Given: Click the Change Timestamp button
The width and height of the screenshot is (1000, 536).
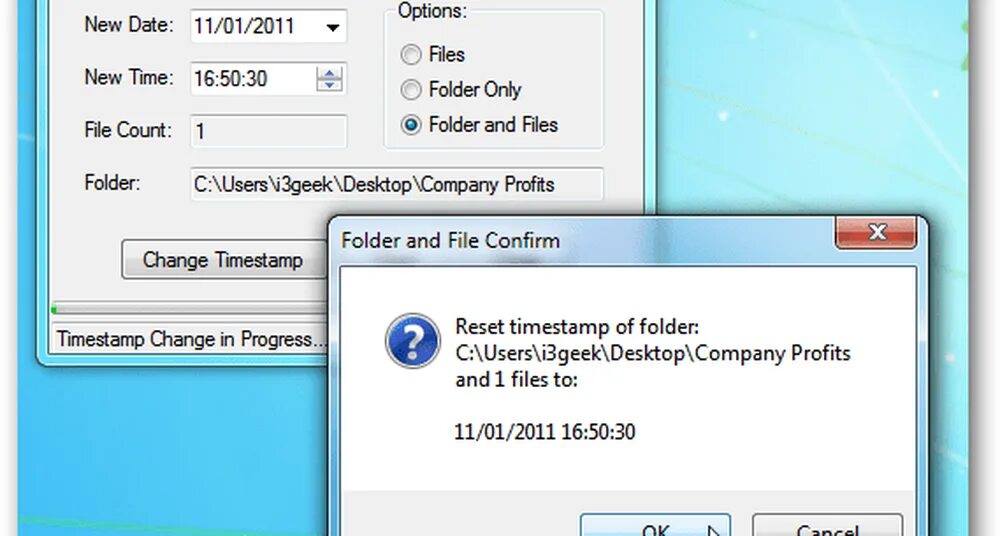Looking at the screenshot, I should pyautogui.click(x=223, y=260).
